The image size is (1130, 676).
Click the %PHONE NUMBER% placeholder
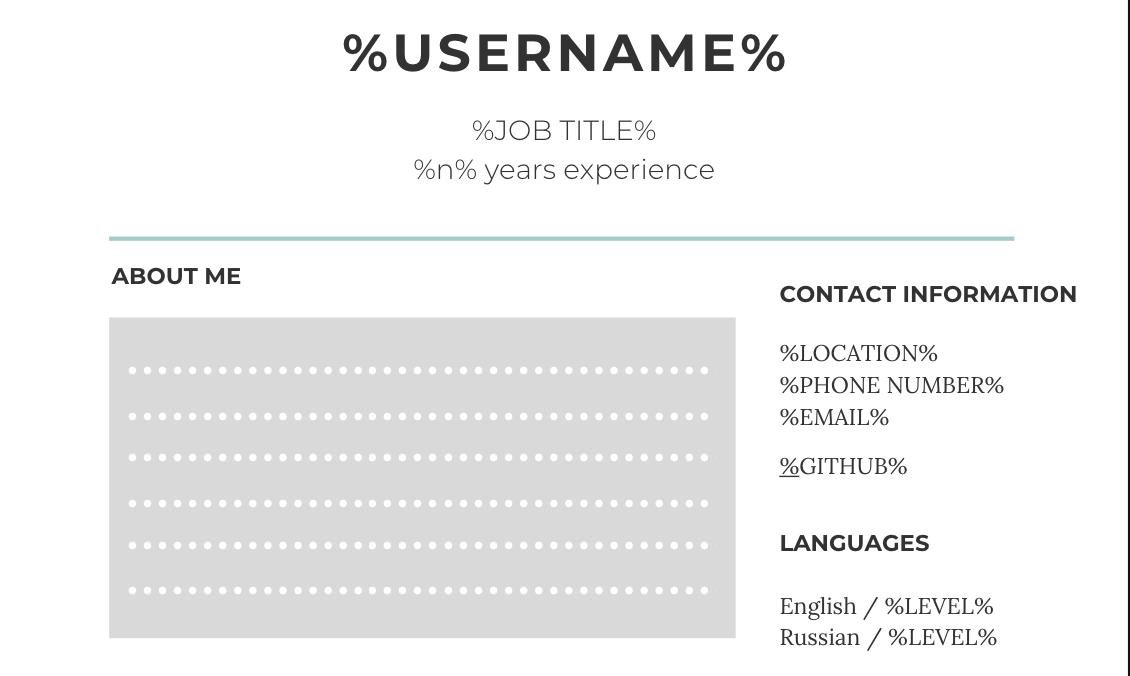891,386
